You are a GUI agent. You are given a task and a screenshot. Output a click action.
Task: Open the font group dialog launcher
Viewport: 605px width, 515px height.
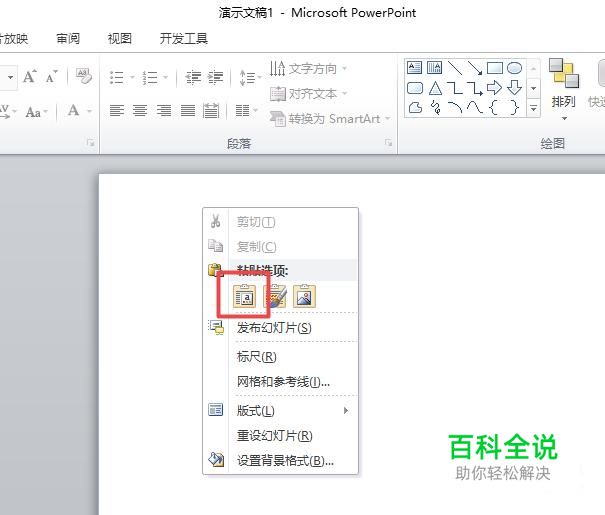coord(91,143)
